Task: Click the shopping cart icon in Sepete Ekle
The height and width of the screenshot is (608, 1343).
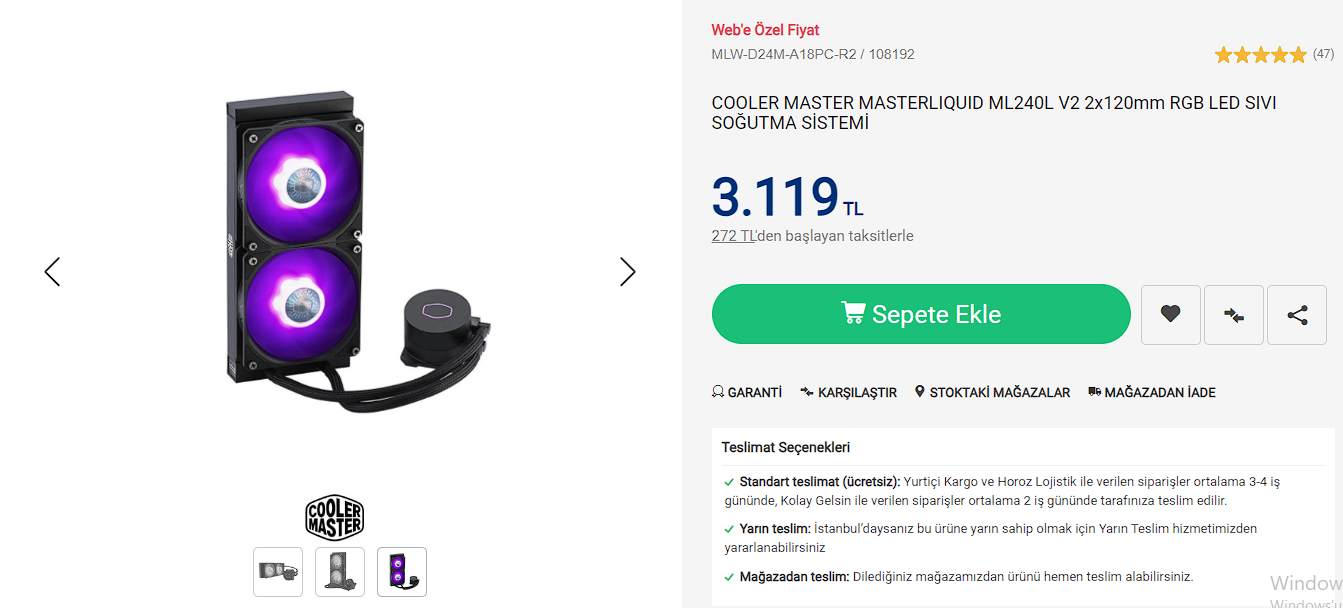Action: coord(853,314)
